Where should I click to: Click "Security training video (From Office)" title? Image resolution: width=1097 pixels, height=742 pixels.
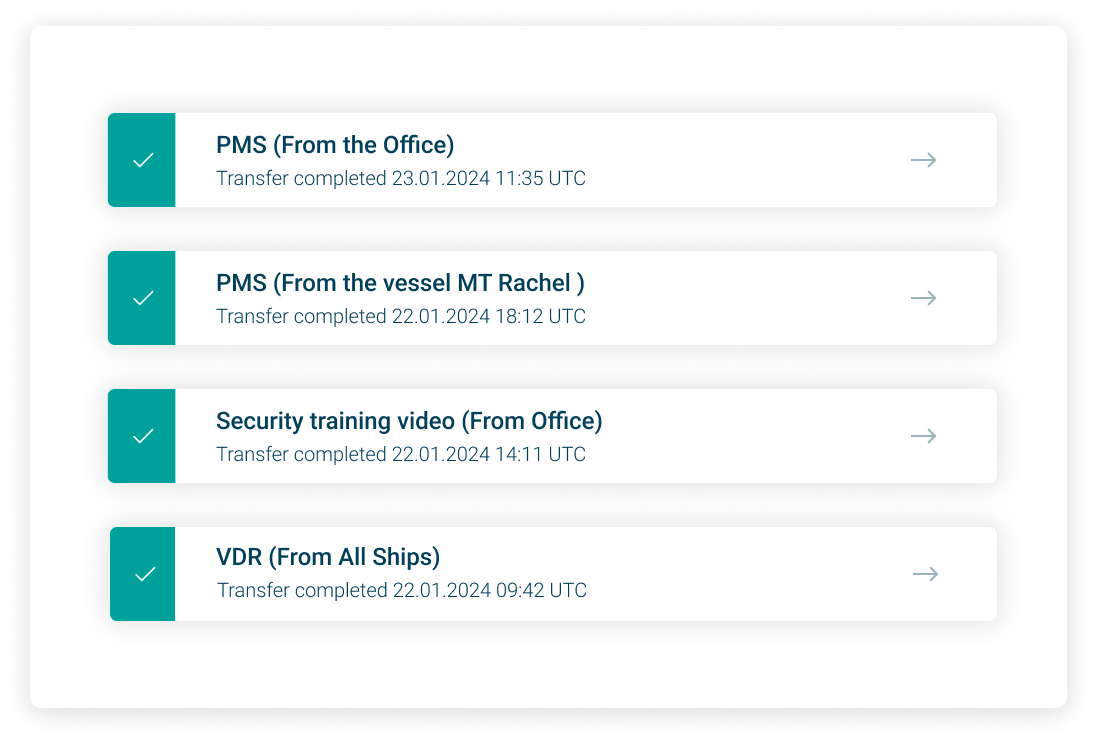tap(409, 421)
